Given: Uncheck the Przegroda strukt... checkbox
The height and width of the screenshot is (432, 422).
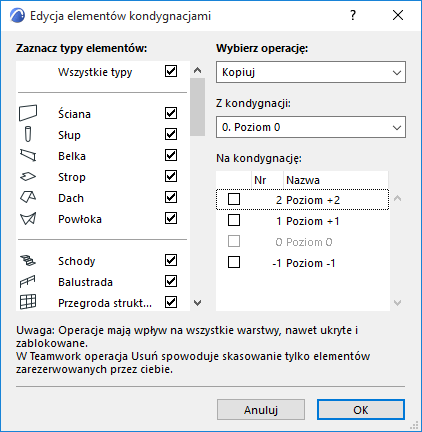Looking at the screenshot, I should [171, 302].
